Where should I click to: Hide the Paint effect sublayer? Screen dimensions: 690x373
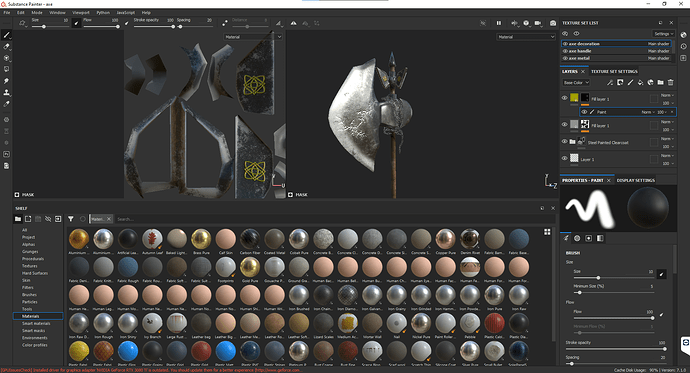tap(584, 112)
